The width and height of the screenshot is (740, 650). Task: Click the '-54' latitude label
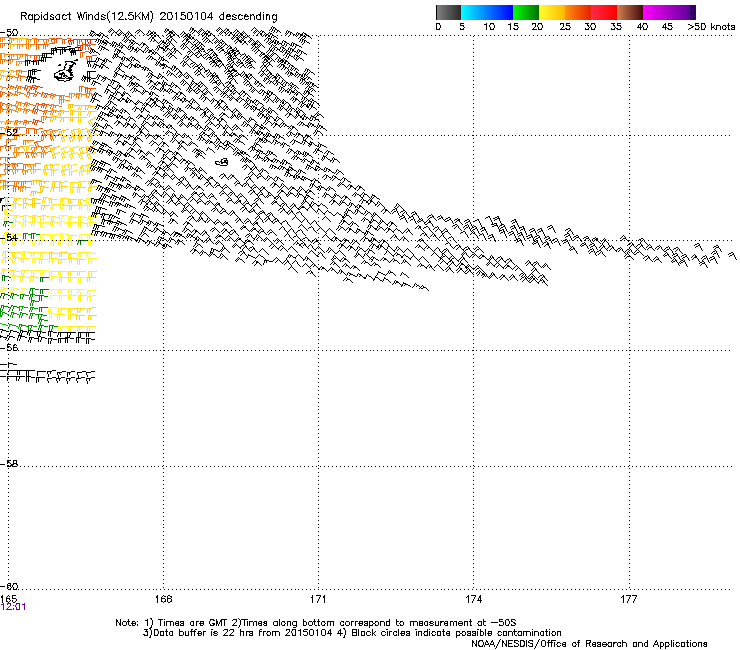[x=9, y=237]
